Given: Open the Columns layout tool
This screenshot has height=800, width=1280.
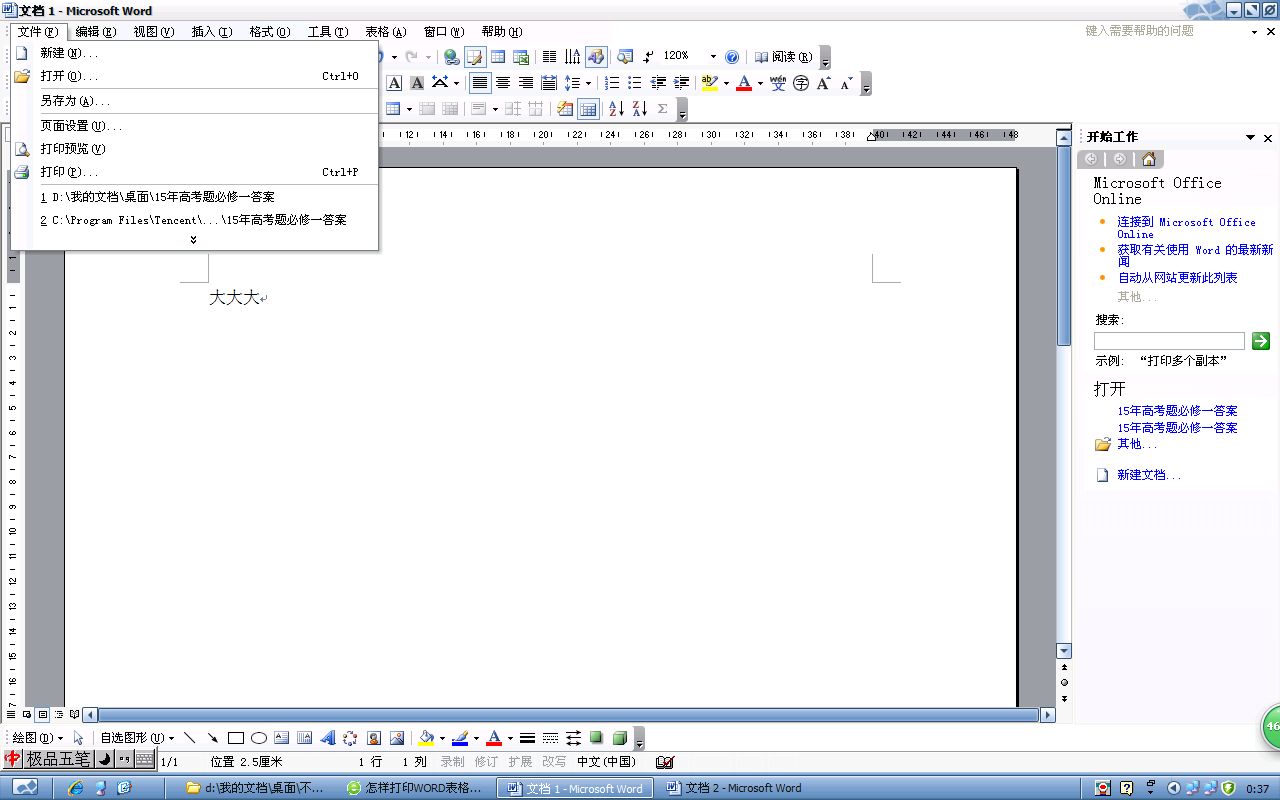Looking at the screenshot, I should 549,57.
